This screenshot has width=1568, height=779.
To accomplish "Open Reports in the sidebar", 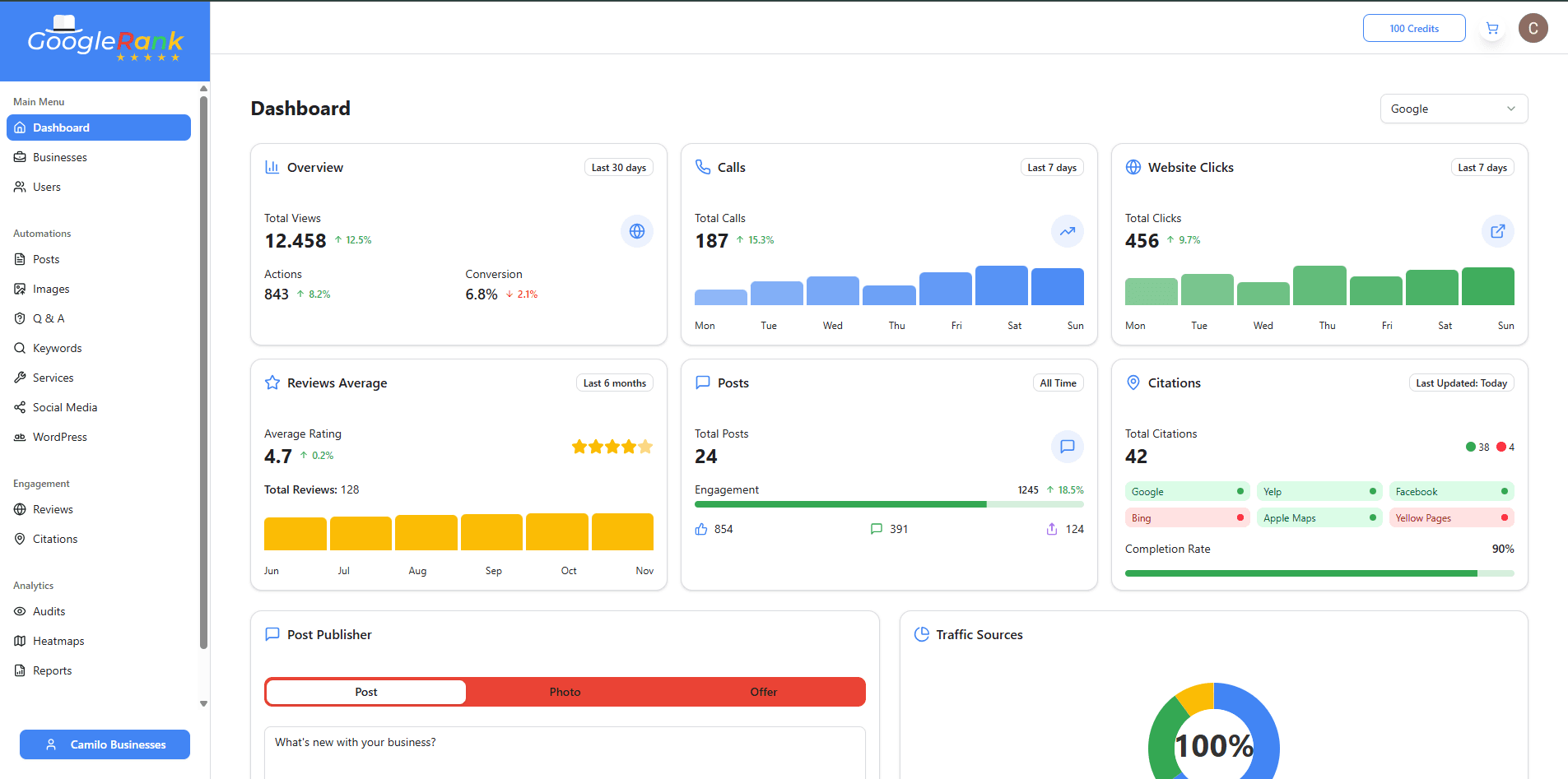I will 99,670.
